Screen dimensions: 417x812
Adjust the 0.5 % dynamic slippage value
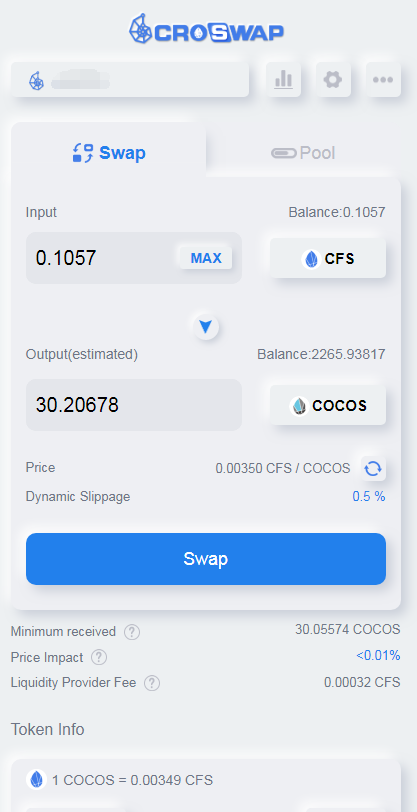click(x=369, y=497)
